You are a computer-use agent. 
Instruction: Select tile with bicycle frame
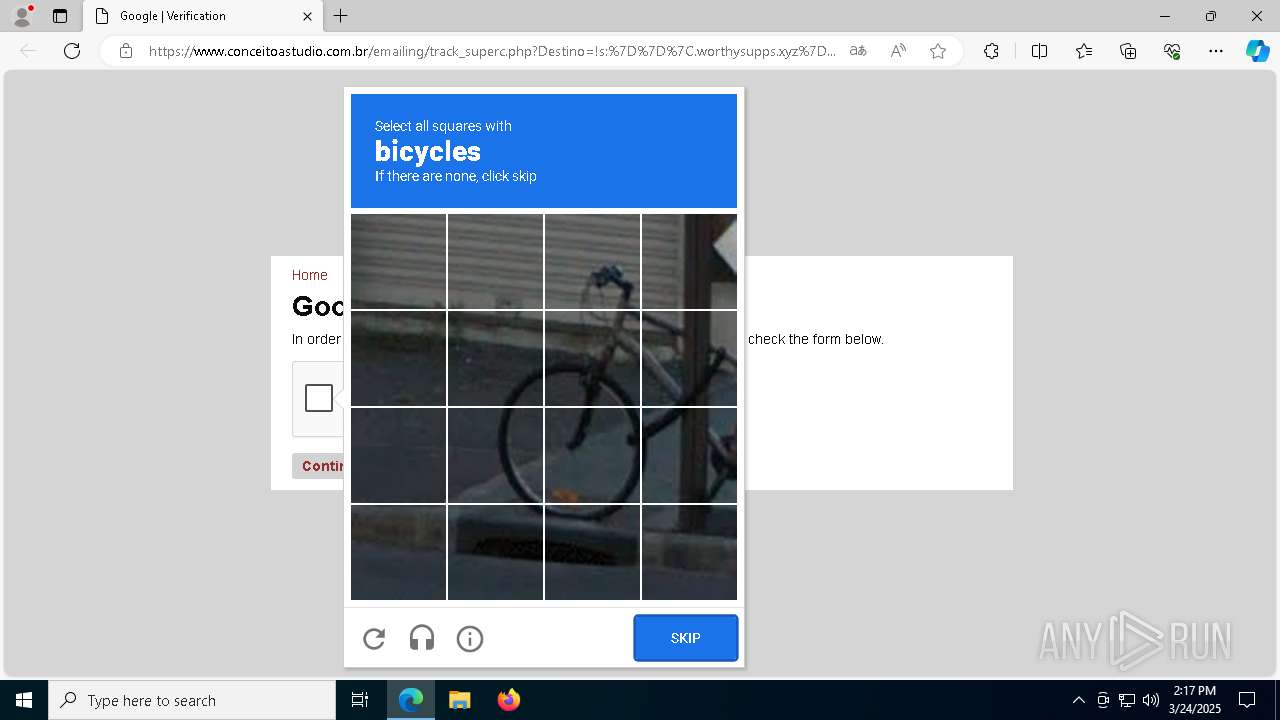(689, 358)
